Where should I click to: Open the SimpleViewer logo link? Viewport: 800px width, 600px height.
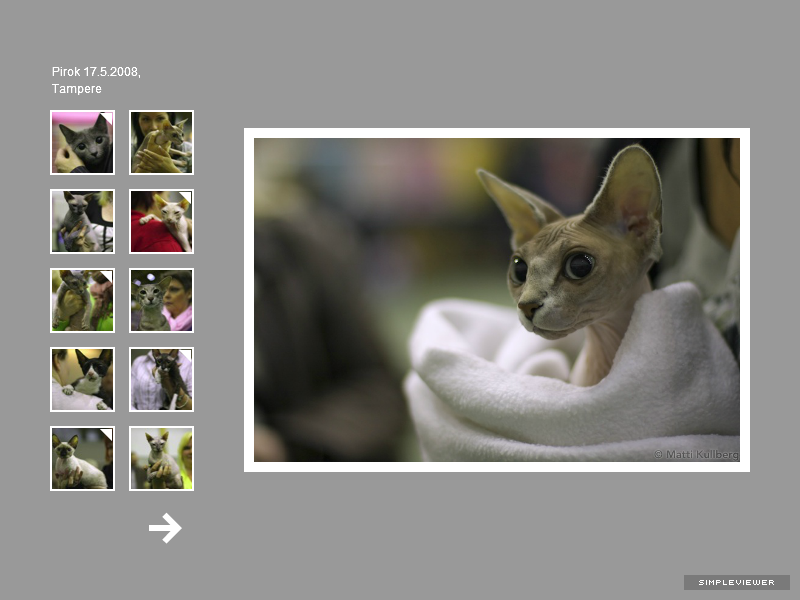[736, 582]
